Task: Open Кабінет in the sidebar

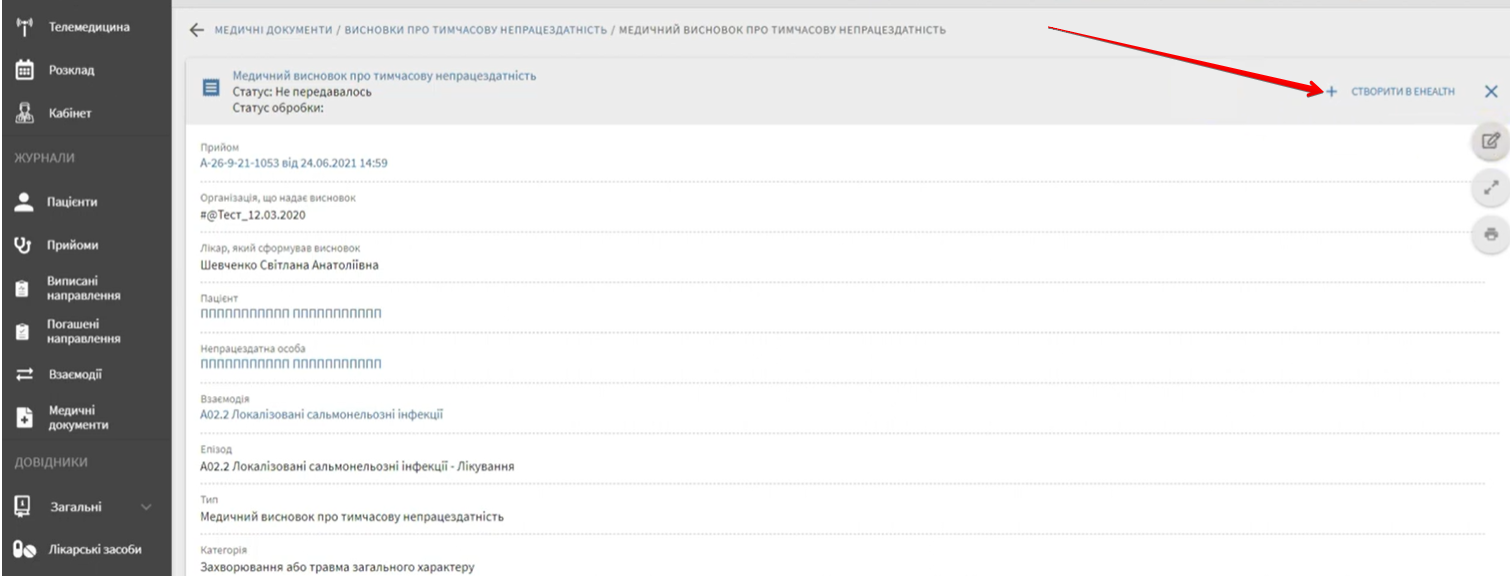Action: [x=70, y=114]
